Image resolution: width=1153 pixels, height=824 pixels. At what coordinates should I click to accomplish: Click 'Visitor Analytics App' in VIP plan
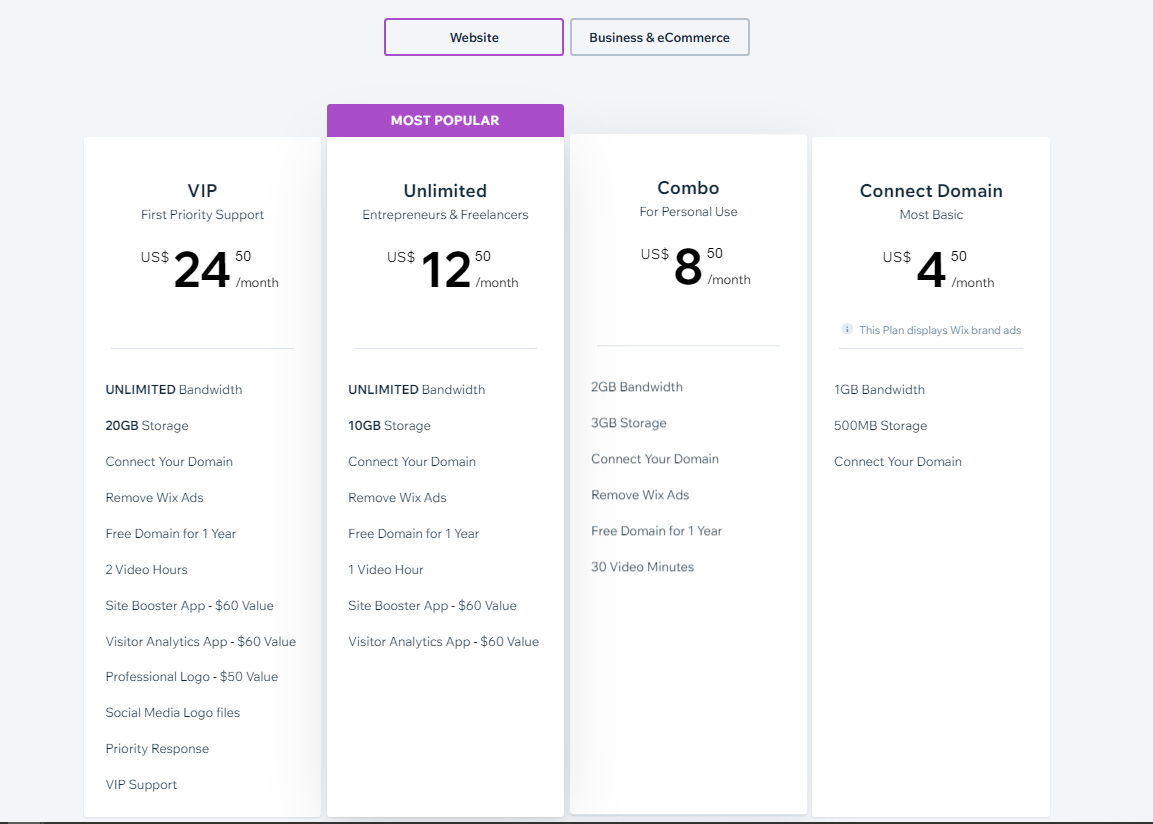(201, 642)
